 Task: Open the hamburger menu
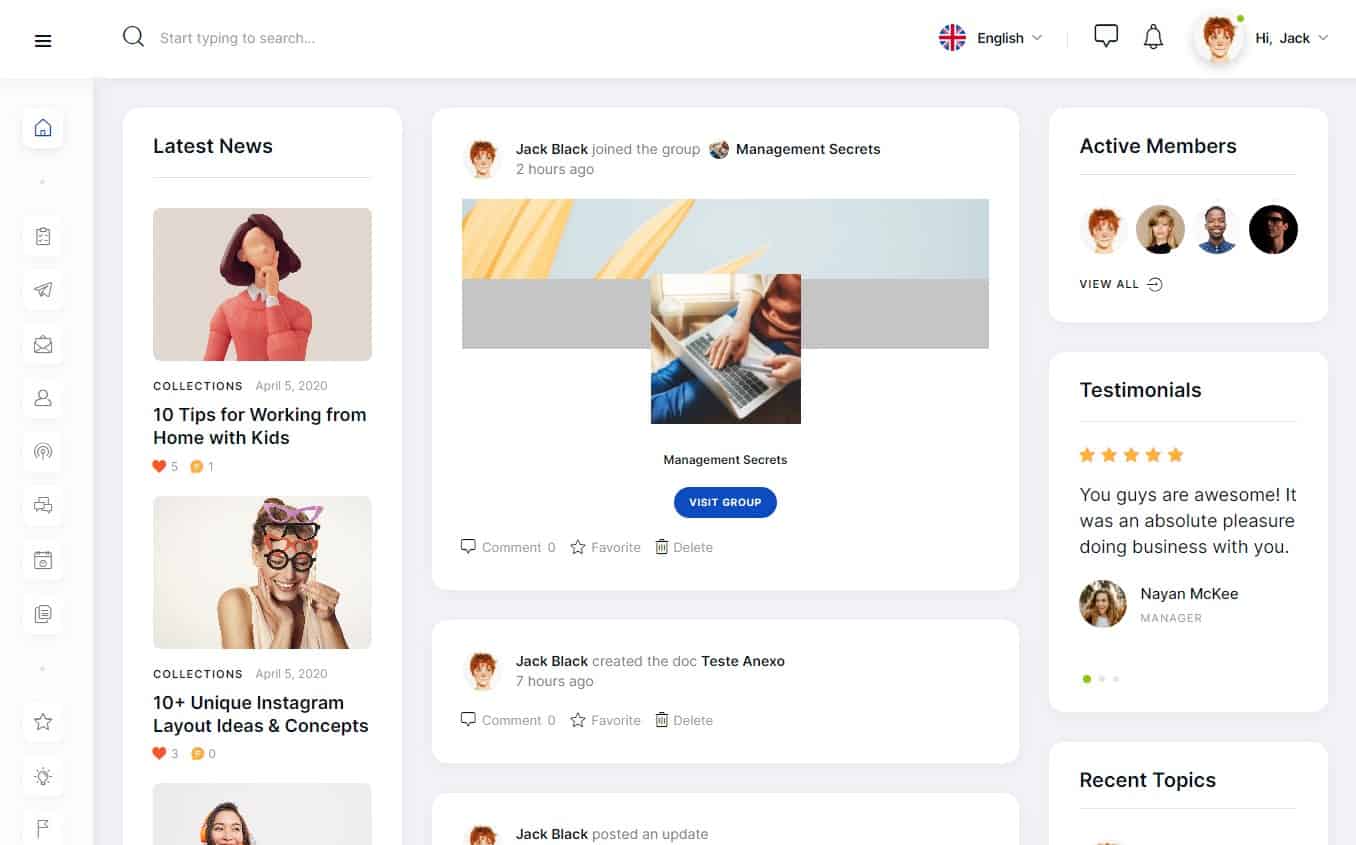pos(43,41)
